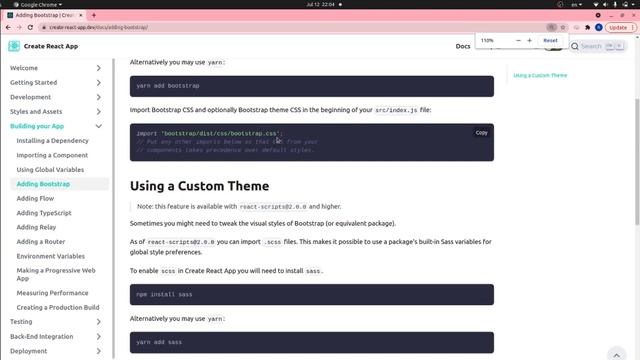The height and width of the screenshot is (360, 640).
Task: Click the Using a Custom Theme heading
Action: tap(200, 186)
